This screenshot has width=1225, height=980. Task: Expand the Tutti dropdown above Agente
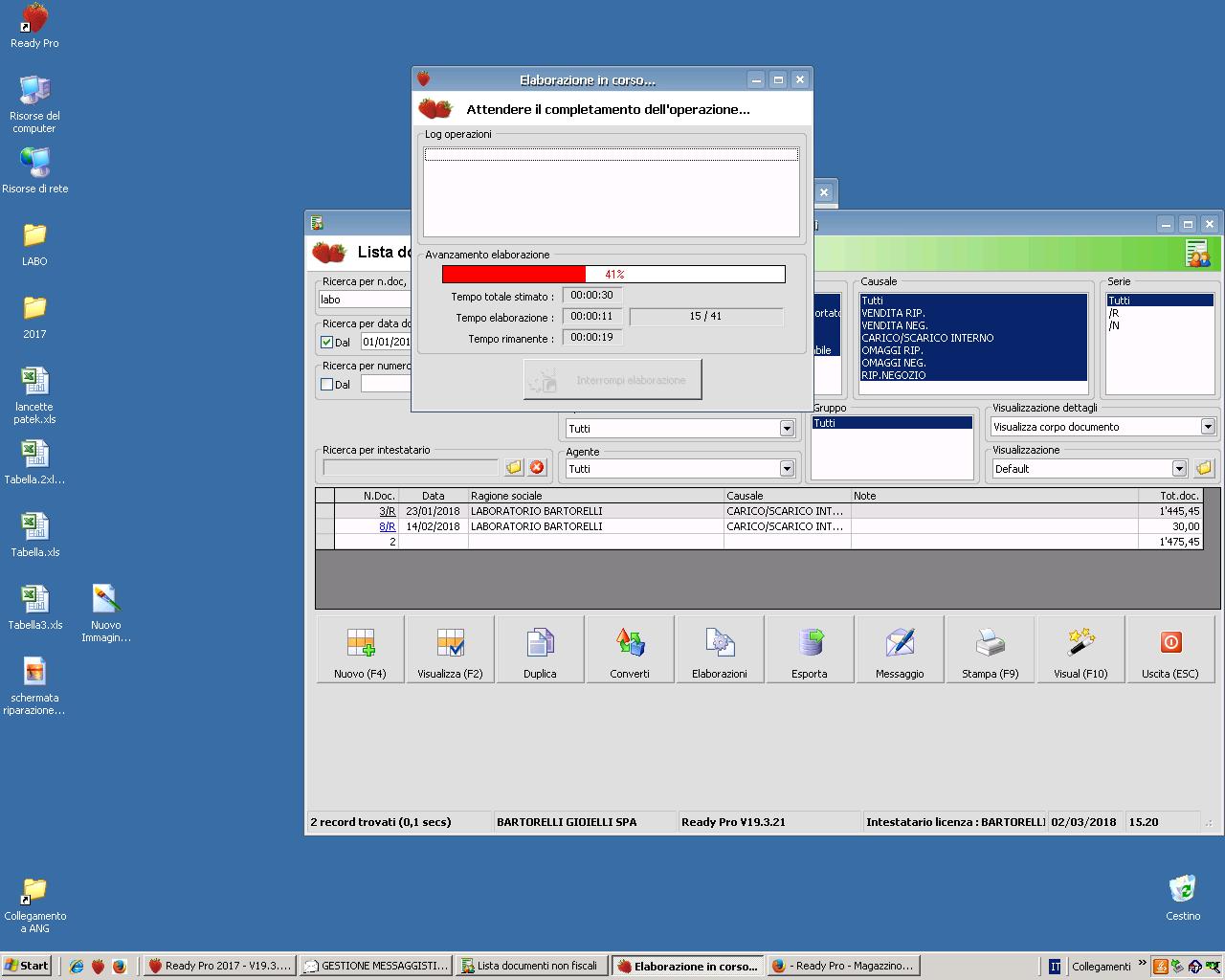[787, 428]
